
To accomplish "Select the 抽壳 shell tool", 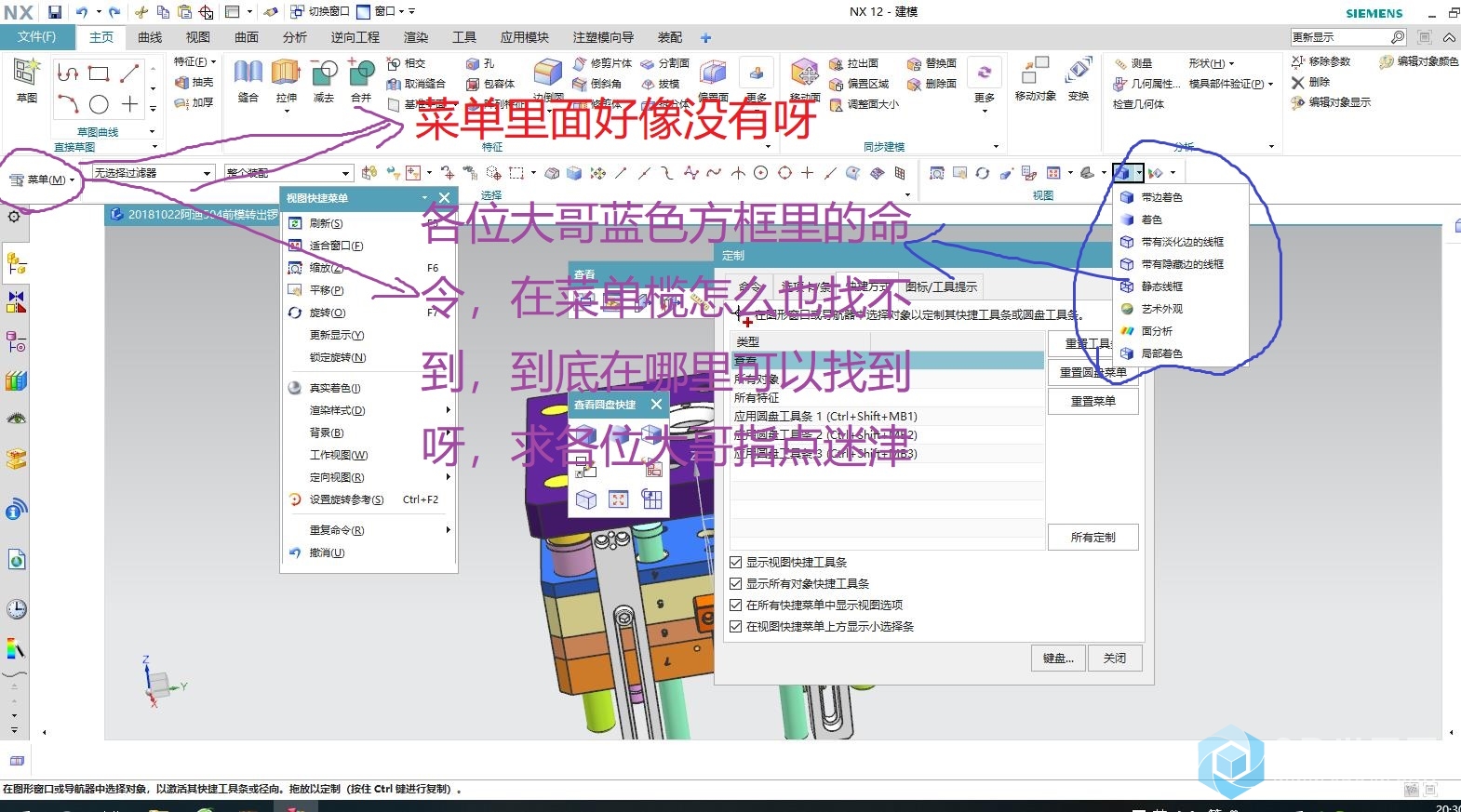I will pyautogui.click(x=194, y=82).
